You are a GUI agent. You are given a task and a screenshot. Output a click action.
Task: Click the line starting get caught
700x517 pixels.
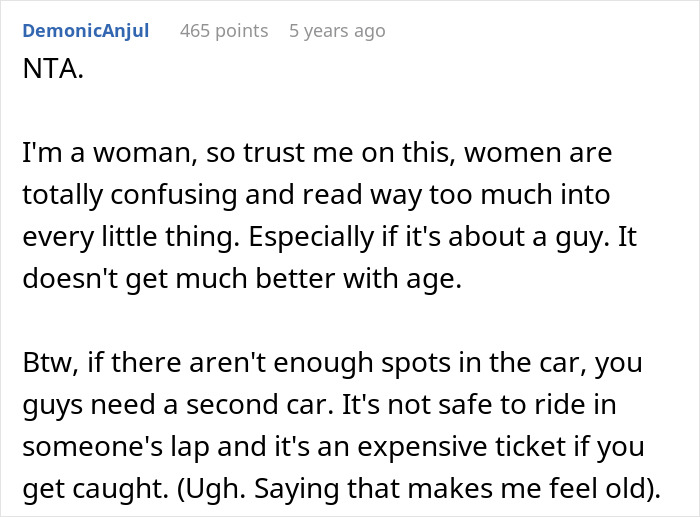coord(342,489)
